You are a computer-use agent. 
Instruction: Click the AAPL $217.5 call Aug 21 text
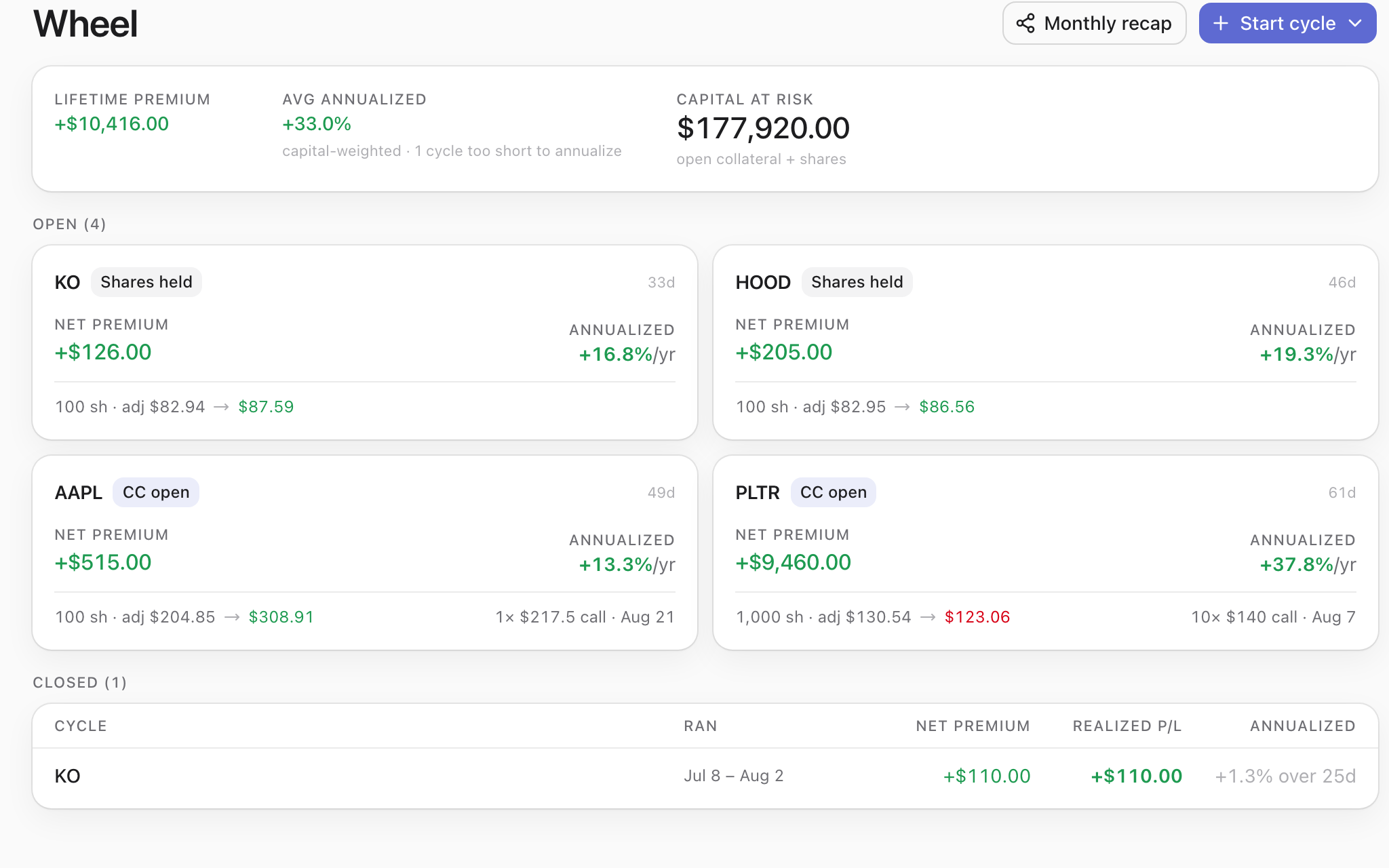[585, 617]
